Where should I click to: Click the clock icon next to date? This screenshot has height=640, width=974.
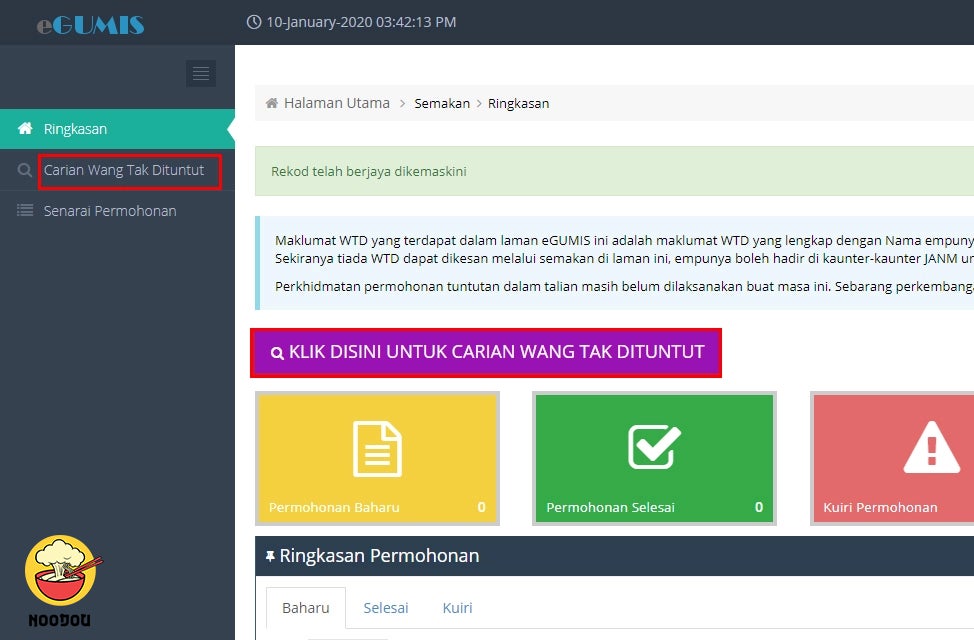[x=253, y=22]
